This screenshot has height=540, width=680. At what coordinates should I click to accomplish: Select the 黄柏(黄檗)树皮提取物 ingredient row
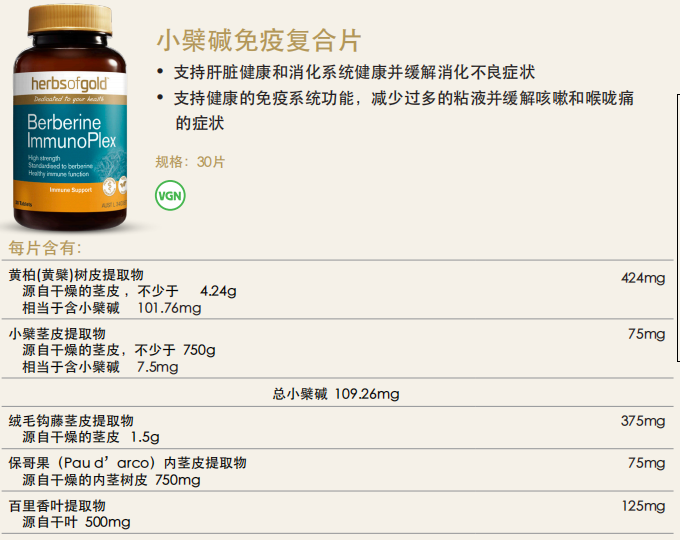click(337, 290)
